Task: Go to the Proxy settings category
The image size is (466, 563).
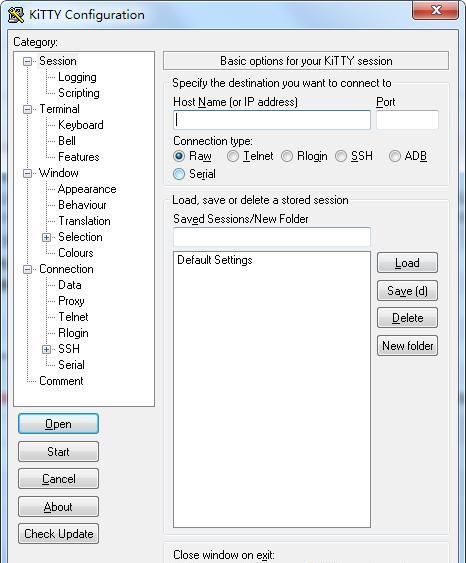Action: tap(71, 301)
